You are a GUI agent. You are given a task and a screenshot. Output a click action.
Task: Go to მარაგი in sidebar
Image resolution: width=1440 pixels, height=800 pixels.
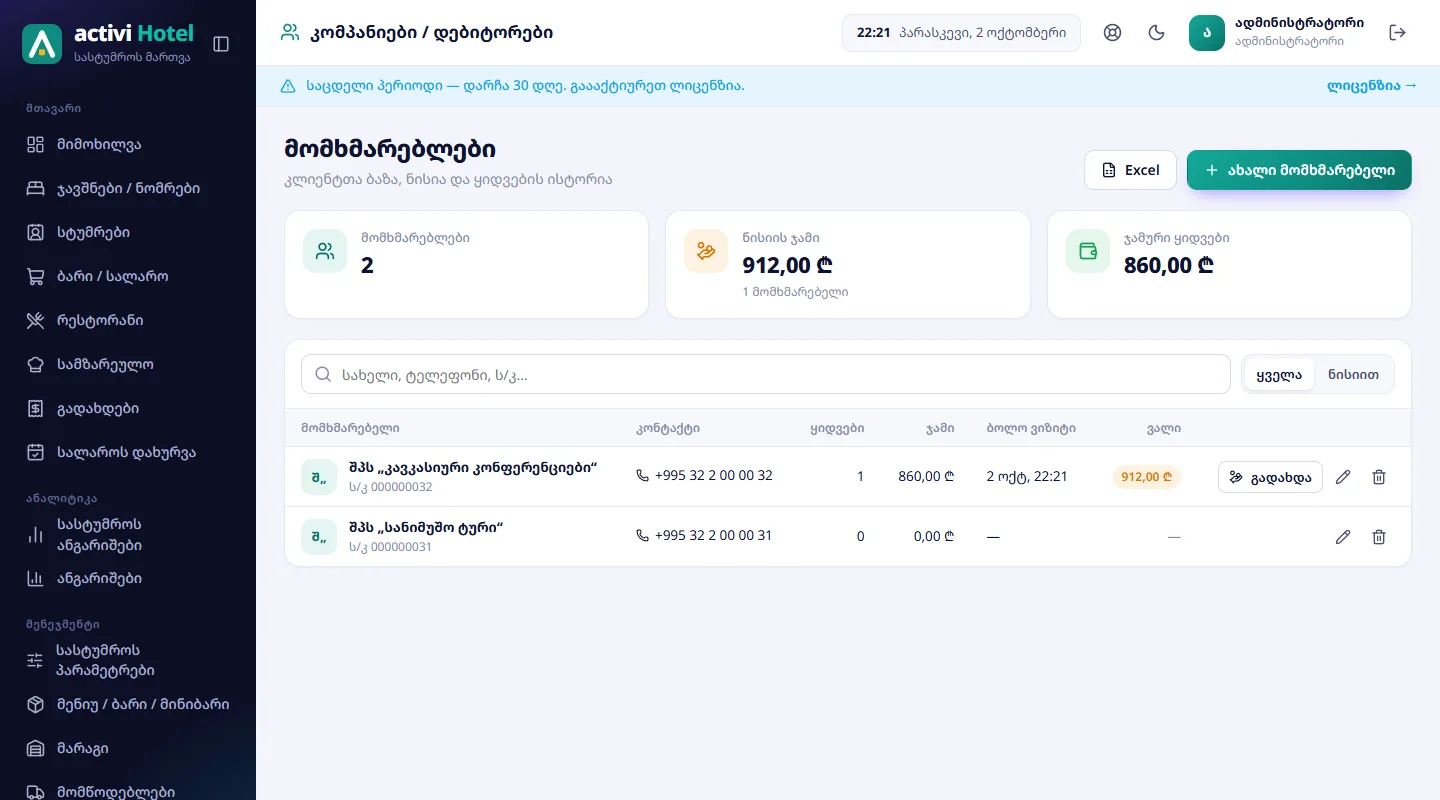[x=128, y=748]
